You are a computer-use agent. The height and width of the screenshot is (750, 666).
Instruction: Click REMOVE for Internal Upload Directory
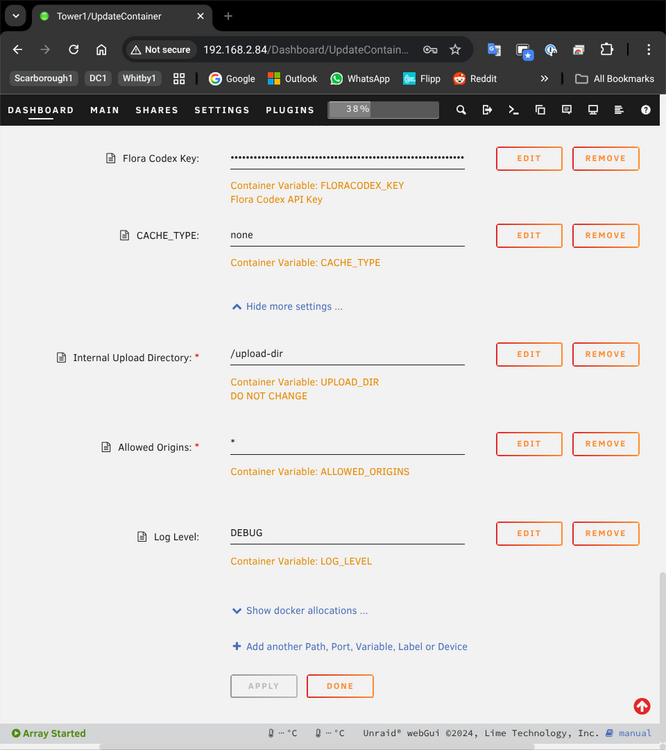tap(605, 354)
